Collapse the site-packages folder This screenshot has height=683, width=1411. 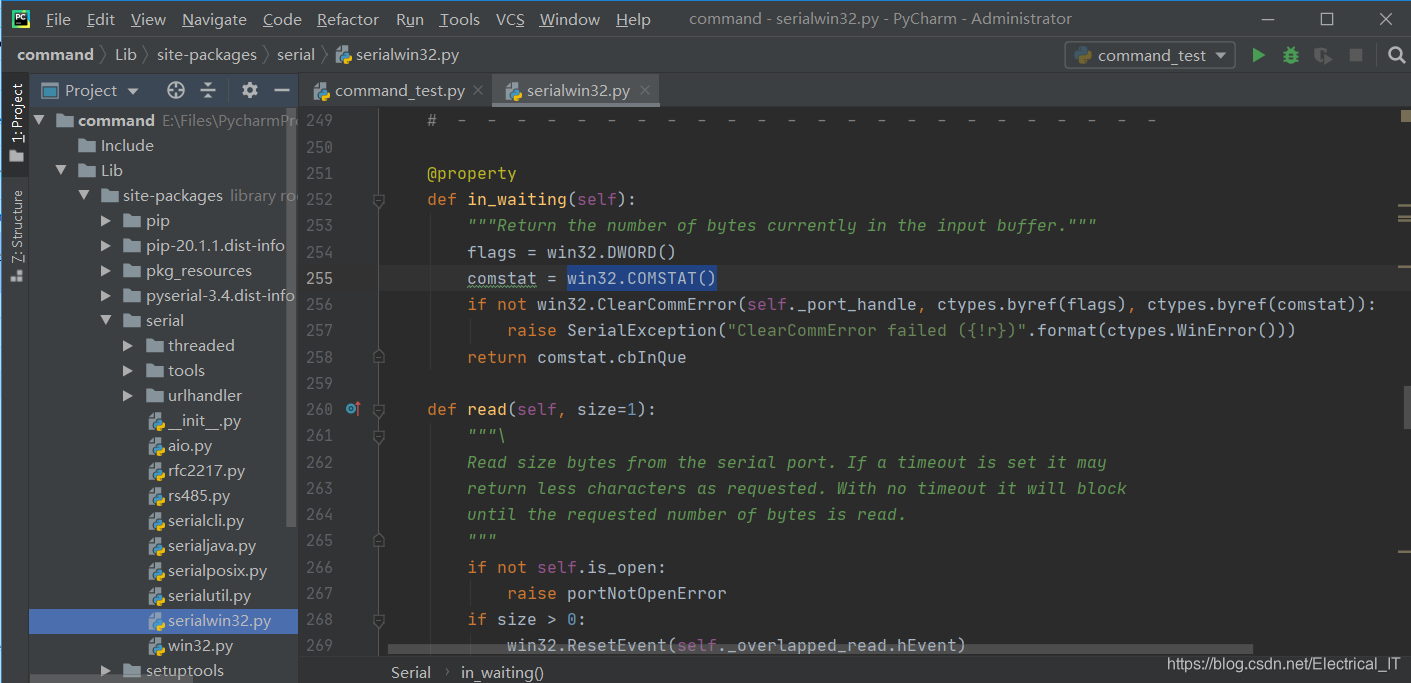pyautogui.click(x=84, y=196)
